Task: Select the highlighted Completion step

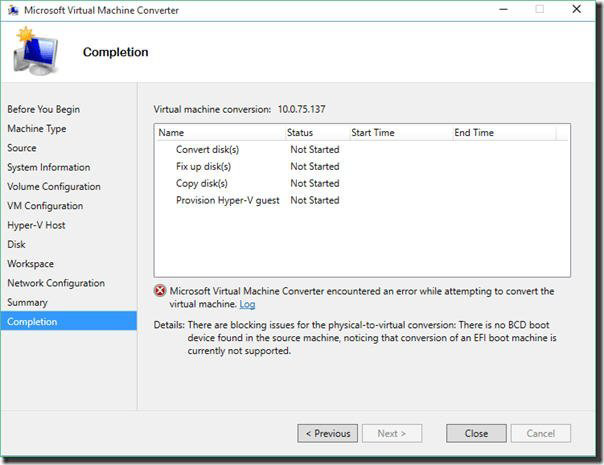Action: pos(69,321)
